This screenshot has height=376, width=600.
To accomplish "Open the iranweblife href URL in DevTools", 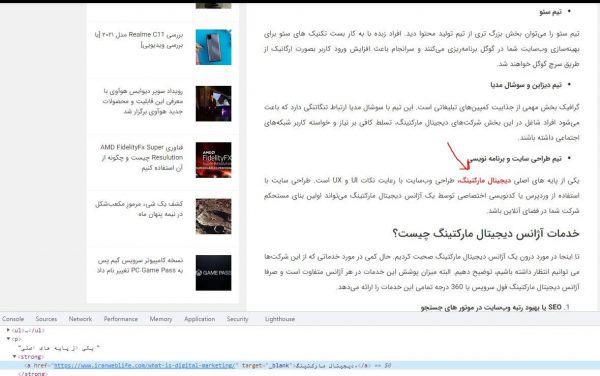I will pos(144,365).
